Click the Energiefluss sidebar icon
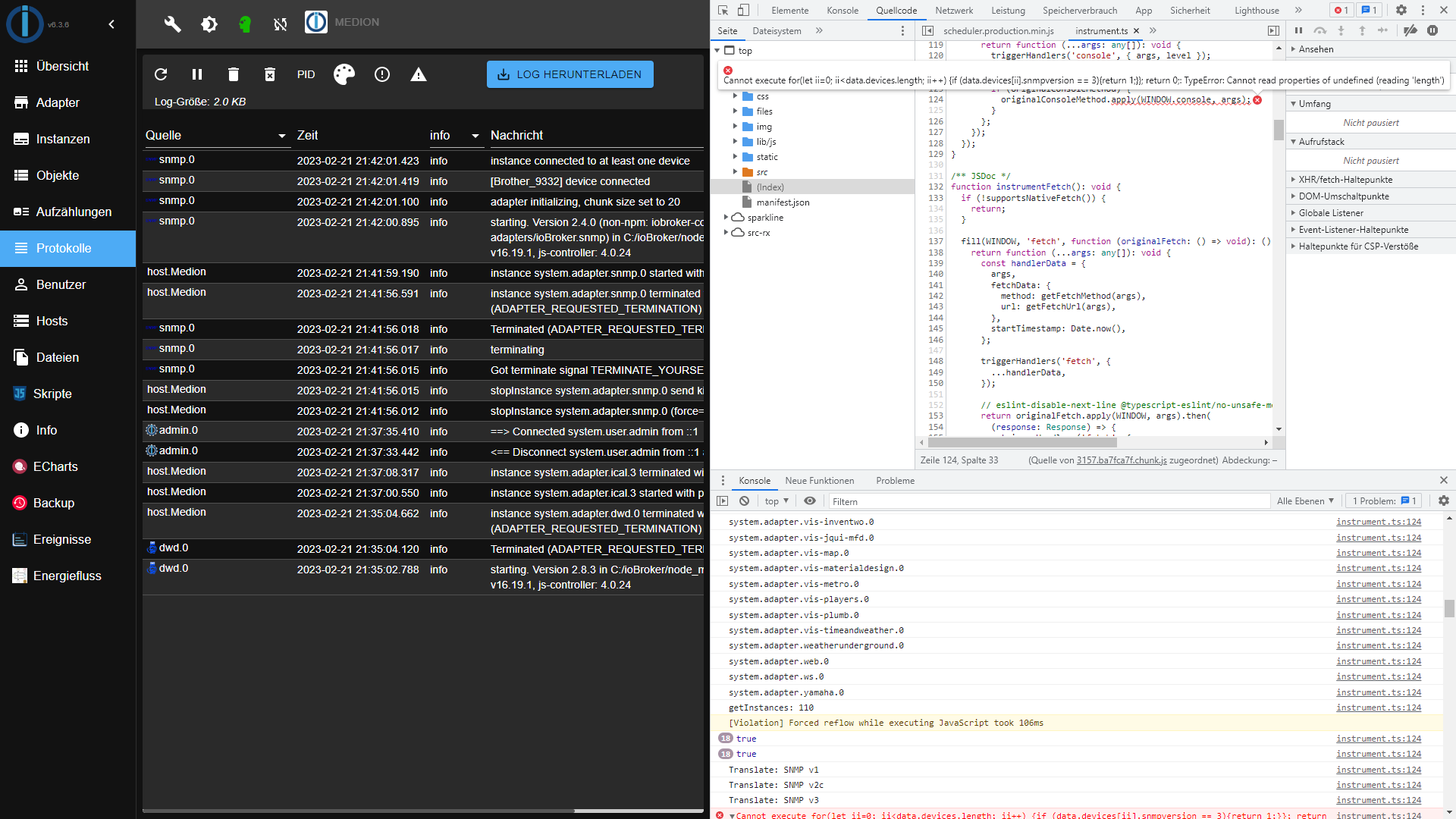1456x819 pixels. pyautogui.click(x=20, y=576)
